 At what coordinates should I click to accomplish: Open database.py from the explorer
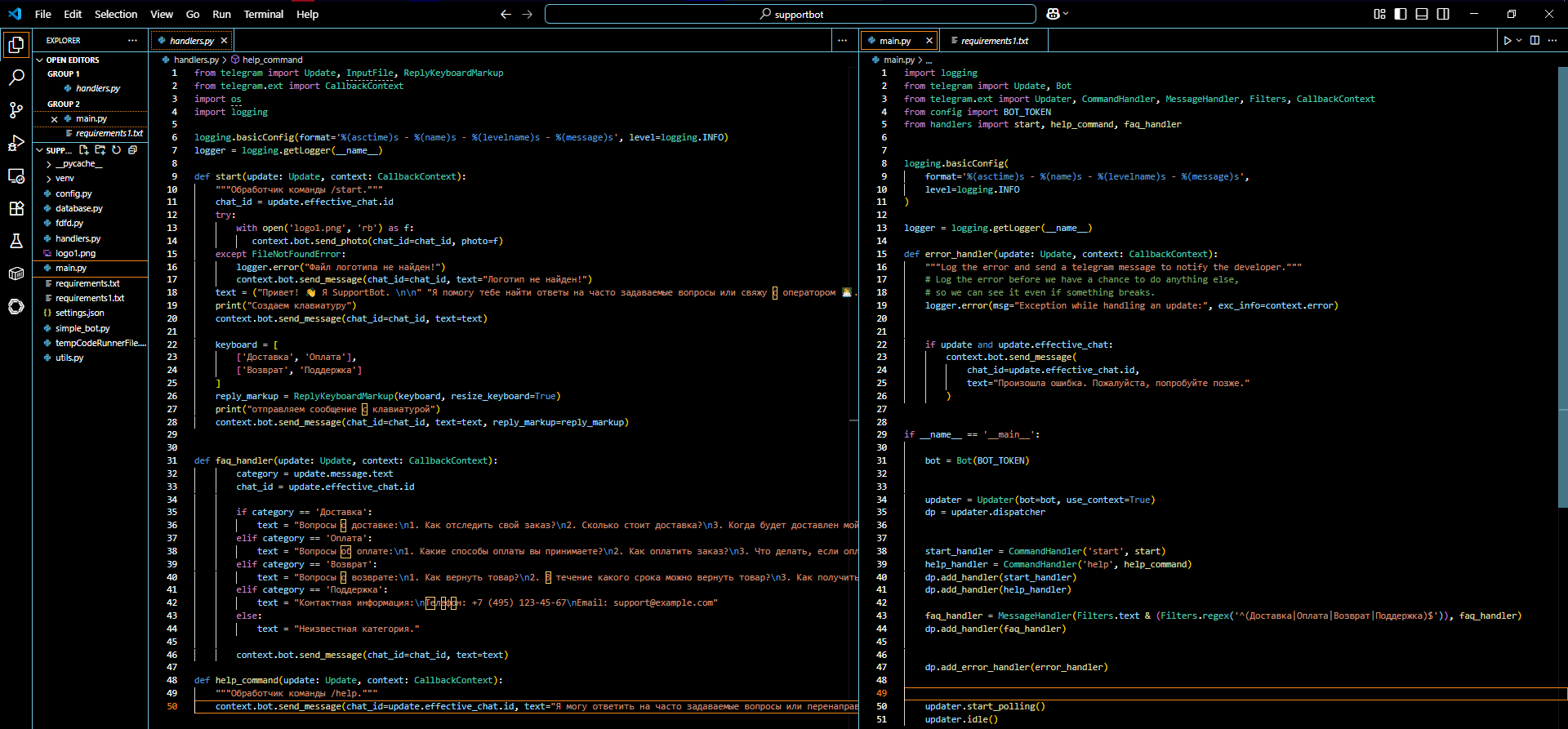[x=78, y=208]
